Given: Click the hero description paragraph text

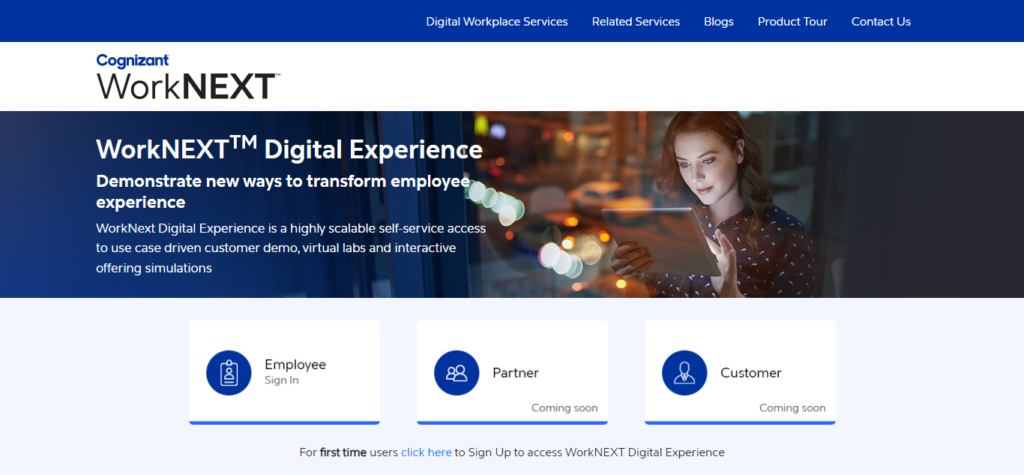Looking at the screenshot, I should (x=290, y=248).
